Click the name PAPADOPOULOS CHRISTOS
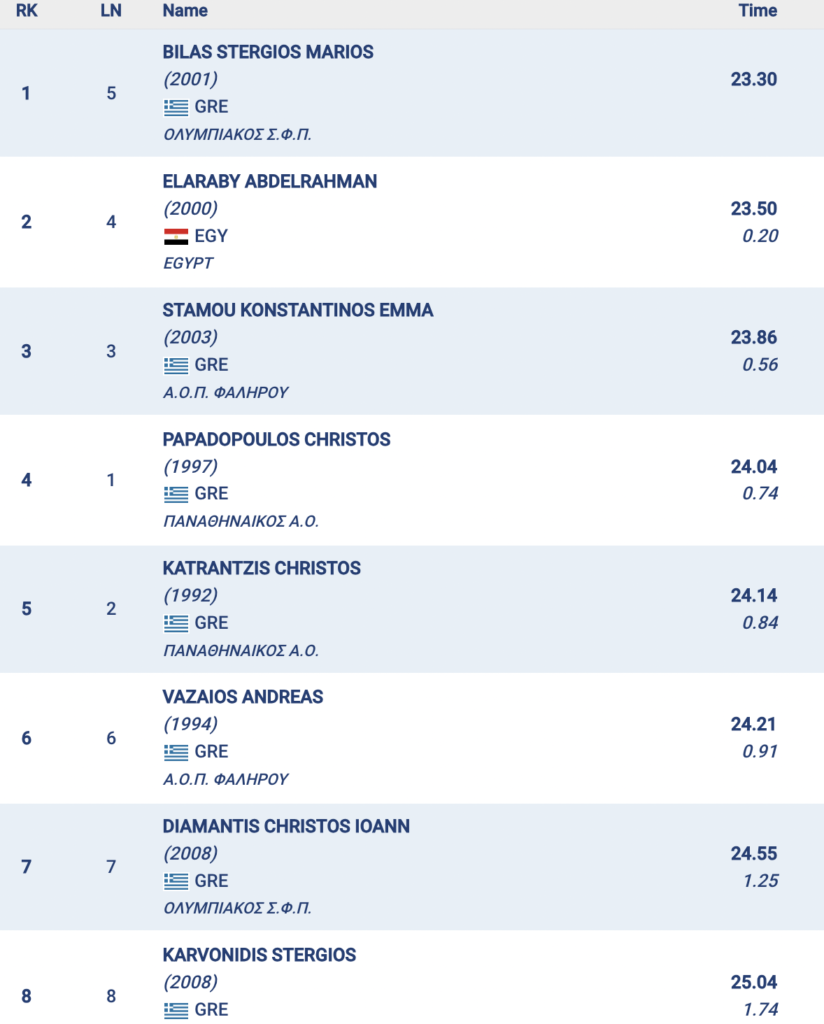The height and width of the screenshot is (1024, 824). 276,439
